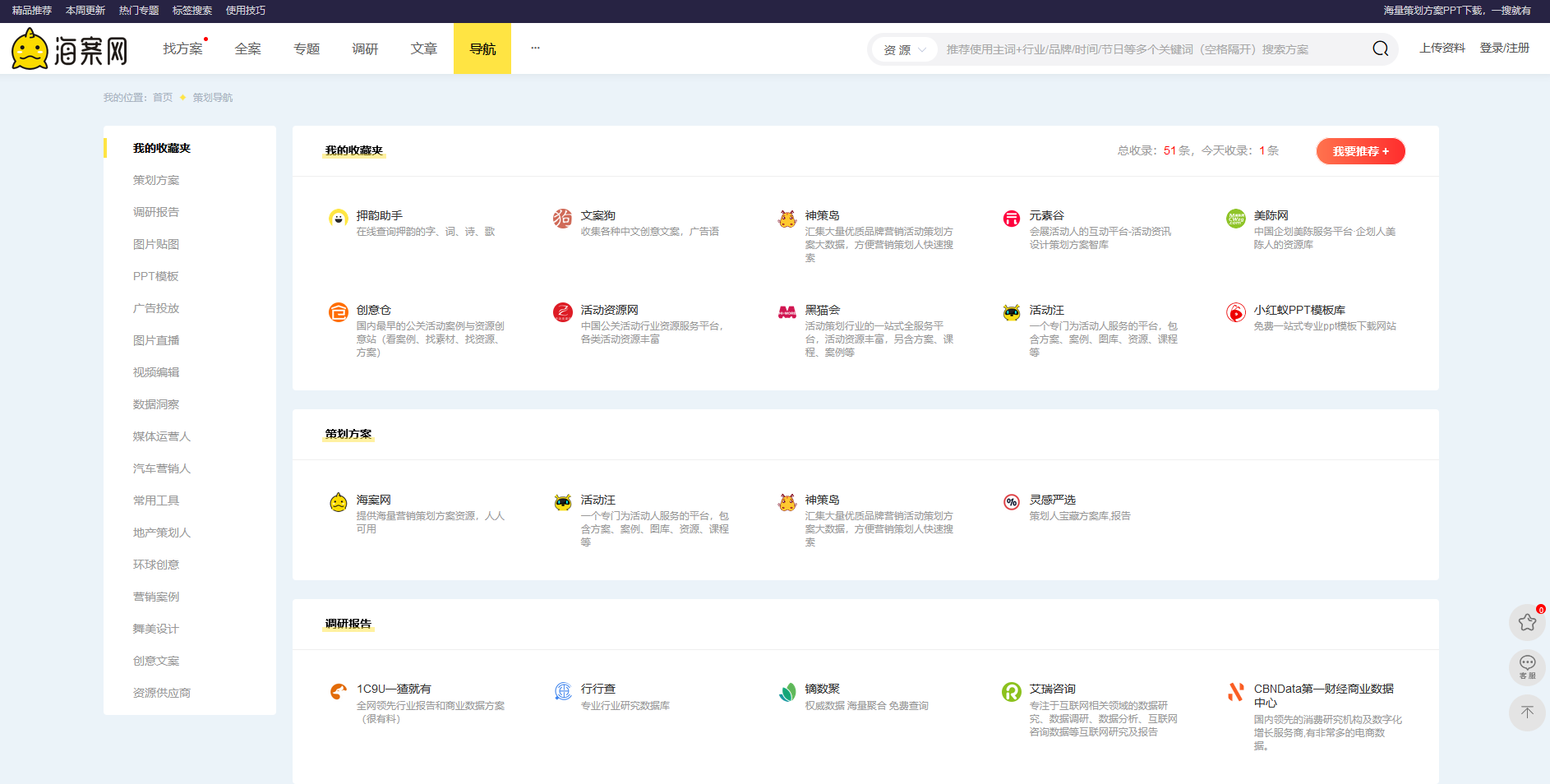
Task: Open the 活动资源网 site icon
Action: (x=563, y=312)
